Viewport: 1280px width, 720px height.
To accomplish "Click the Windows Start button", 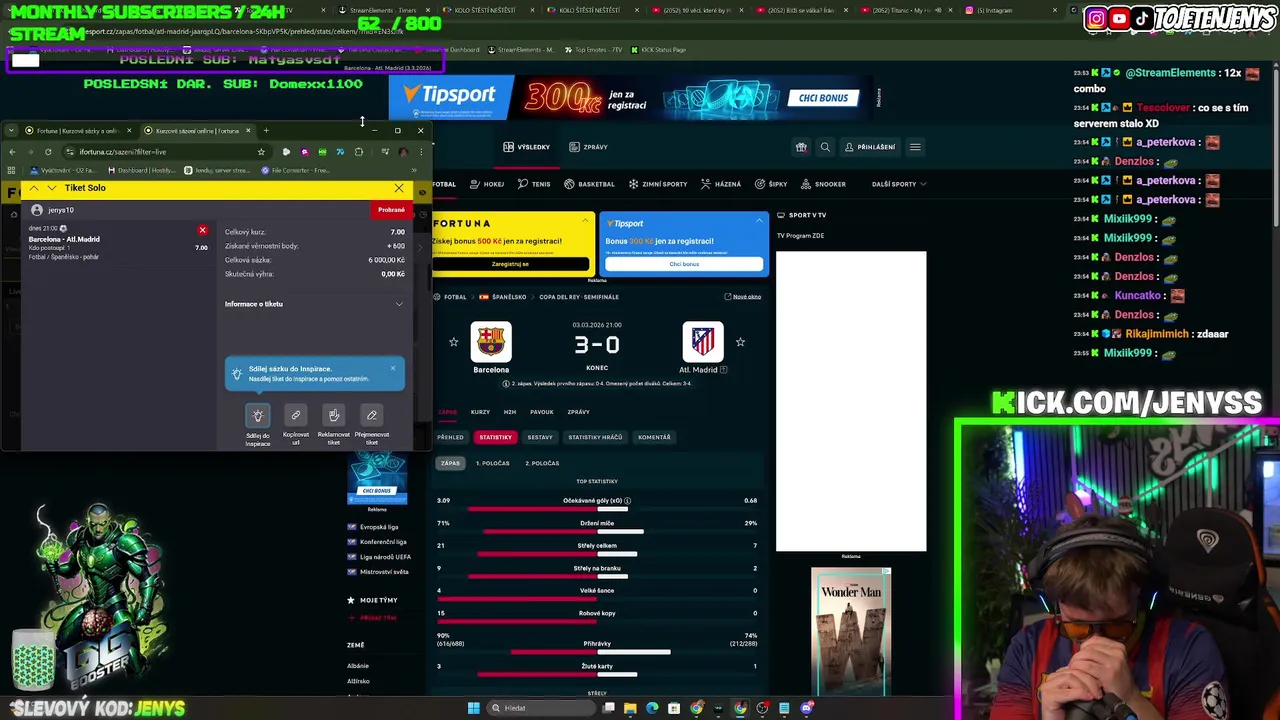I will pos(473,708).
